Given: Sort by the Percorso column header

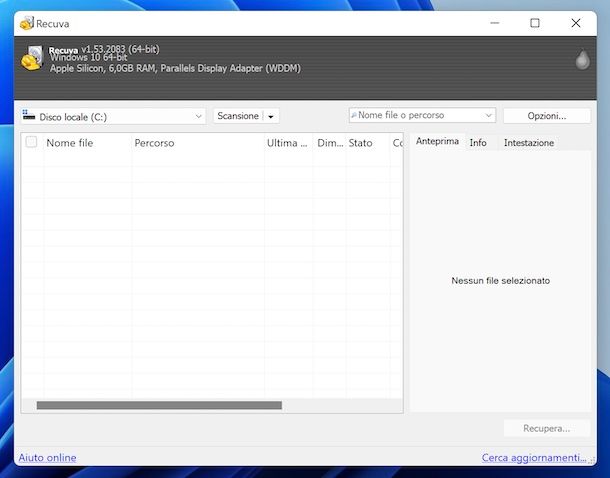Looking at the screenshot, I should coord(198,143).
